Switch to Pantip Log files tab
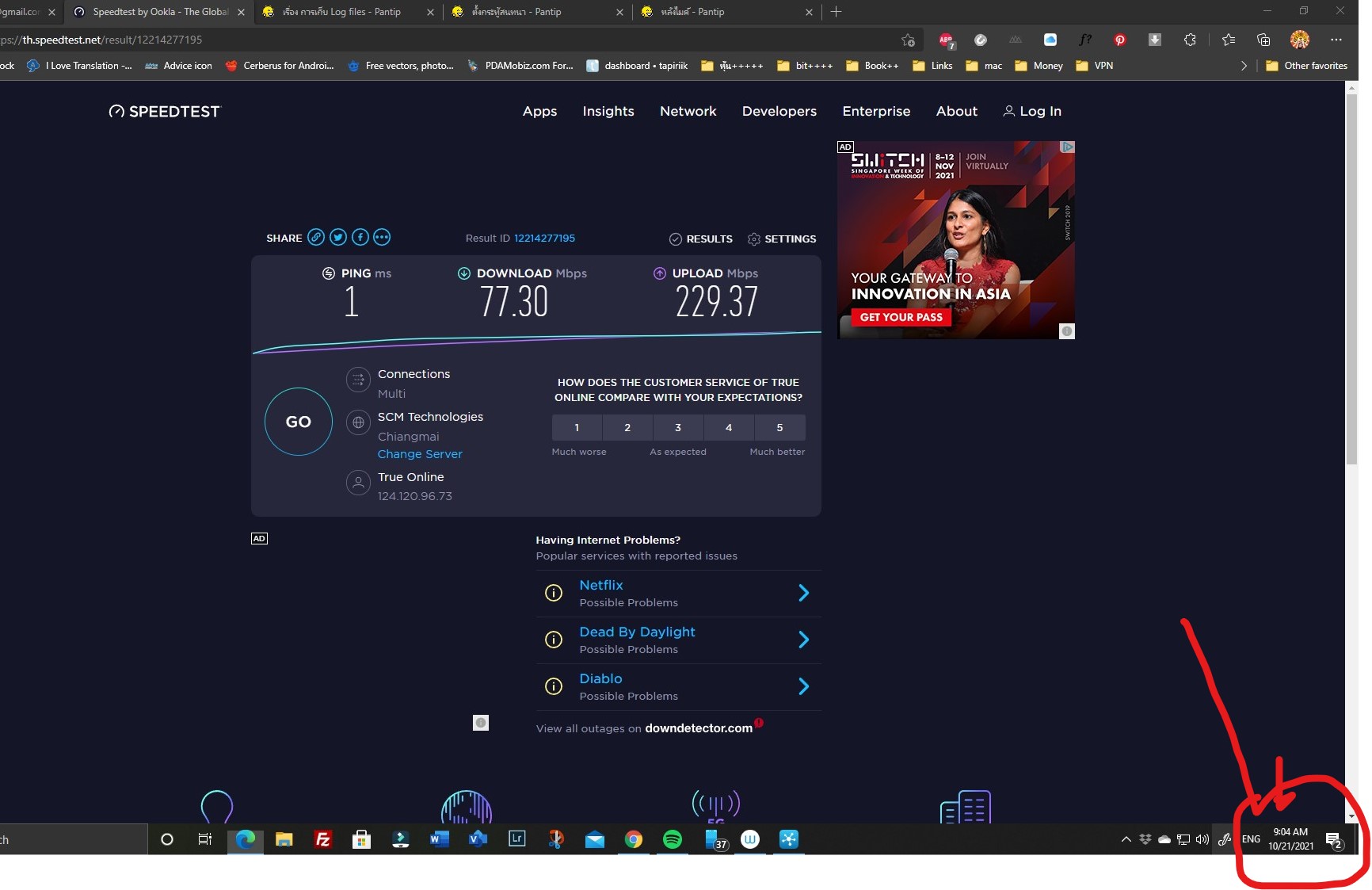The width and height of the screenshot is (1372, 890). click(350, 12)
